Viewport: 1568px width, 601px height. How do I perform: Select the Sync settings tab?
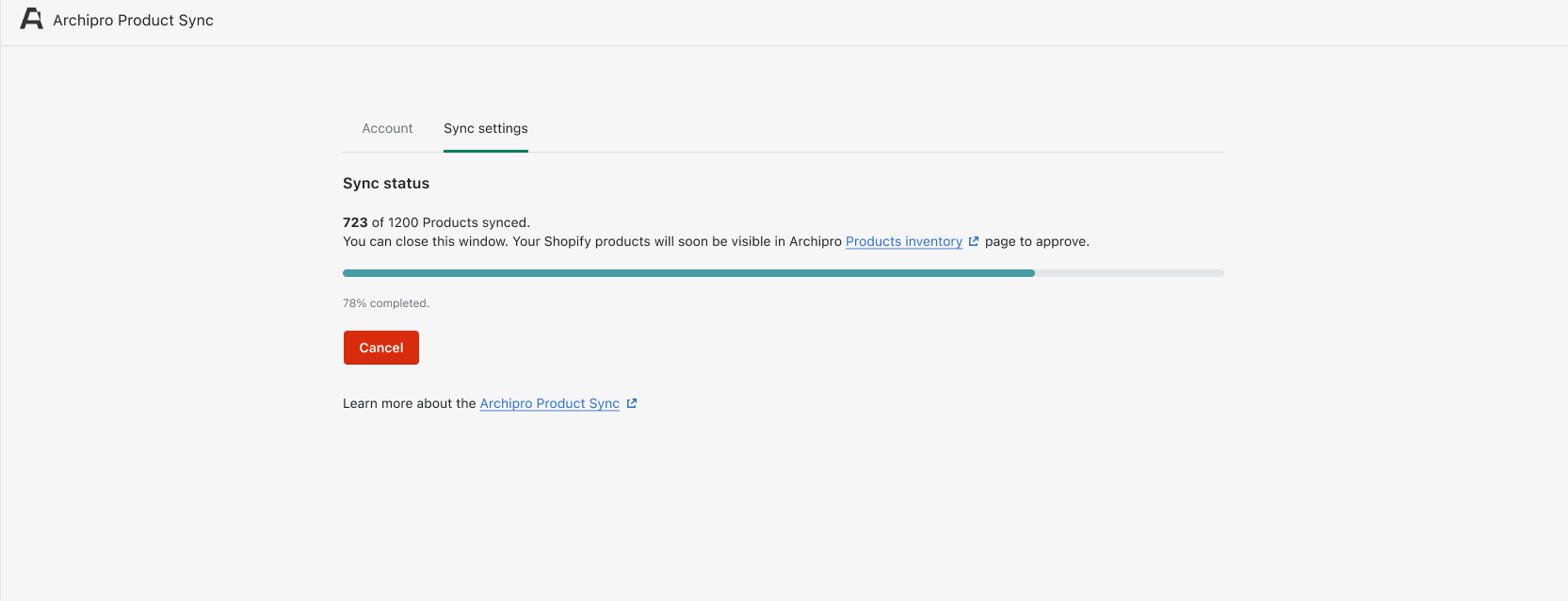pos(486,128)
